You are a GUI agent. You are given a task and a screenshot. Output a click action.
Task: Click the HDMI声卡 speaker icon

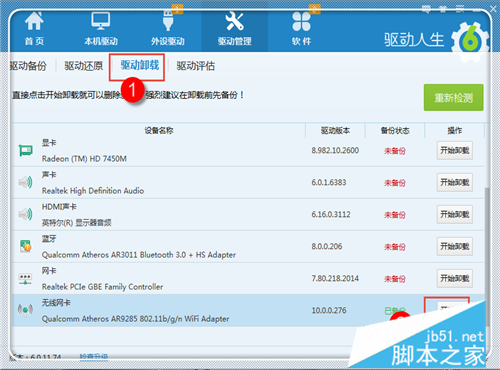coord(25,214)
